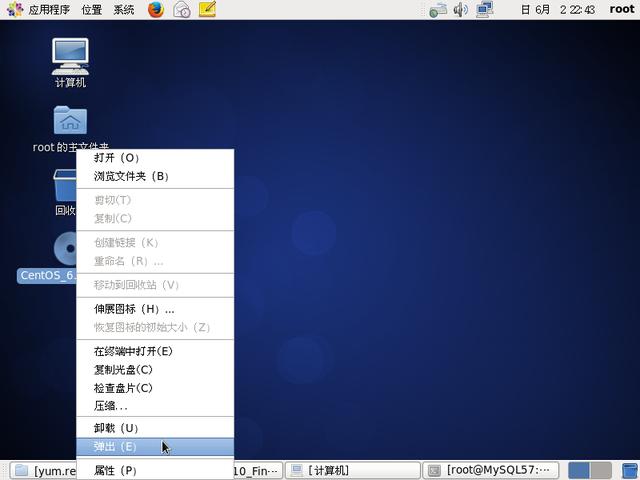Launch Firefox from the top panel
Screen dimensions: 640x480
(156, 9)
